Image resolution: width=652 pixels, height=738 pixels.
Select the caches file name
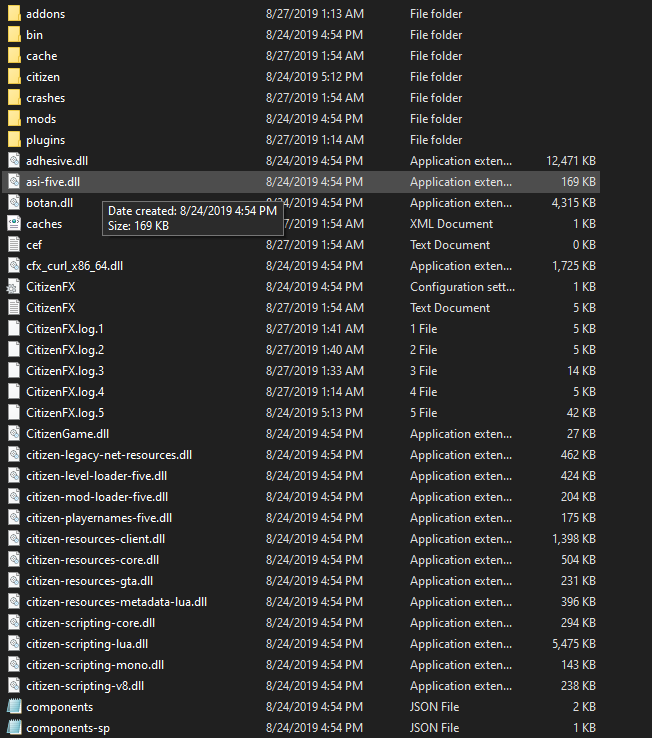[44, 224]
